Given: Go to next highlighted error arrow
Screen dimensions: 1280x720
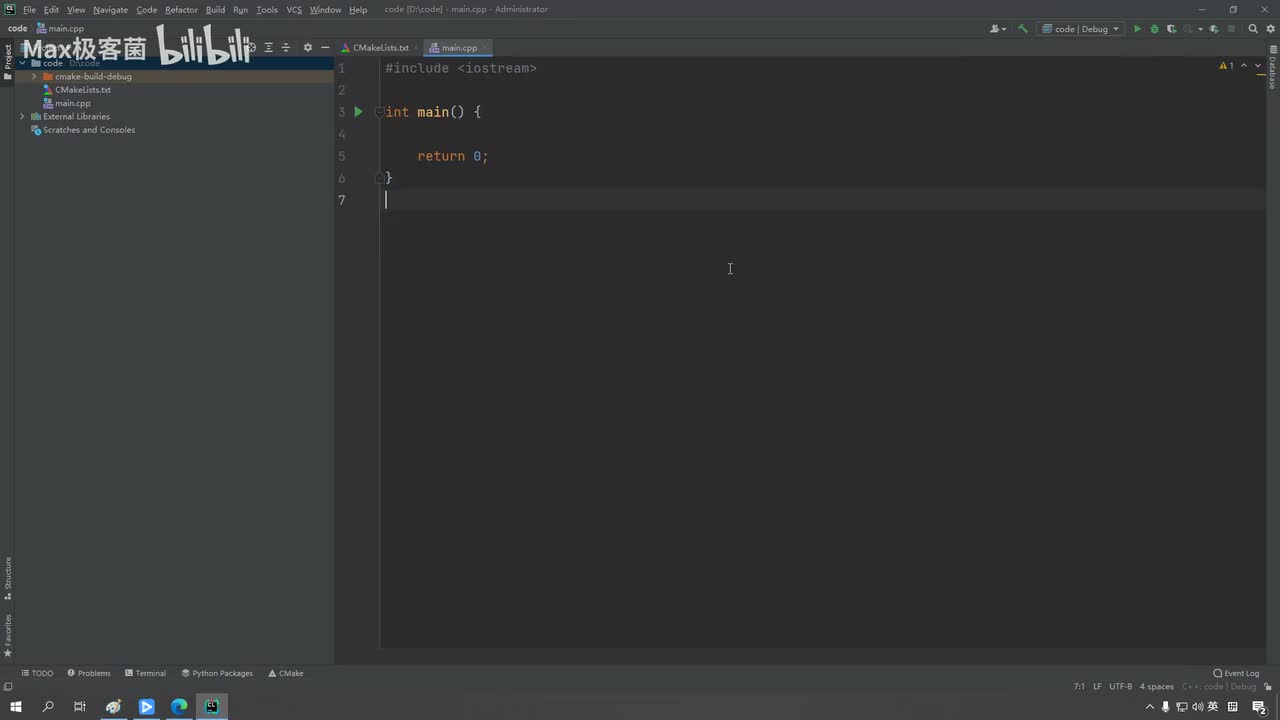Looking at the screenshot, I should click(1258, 66).
